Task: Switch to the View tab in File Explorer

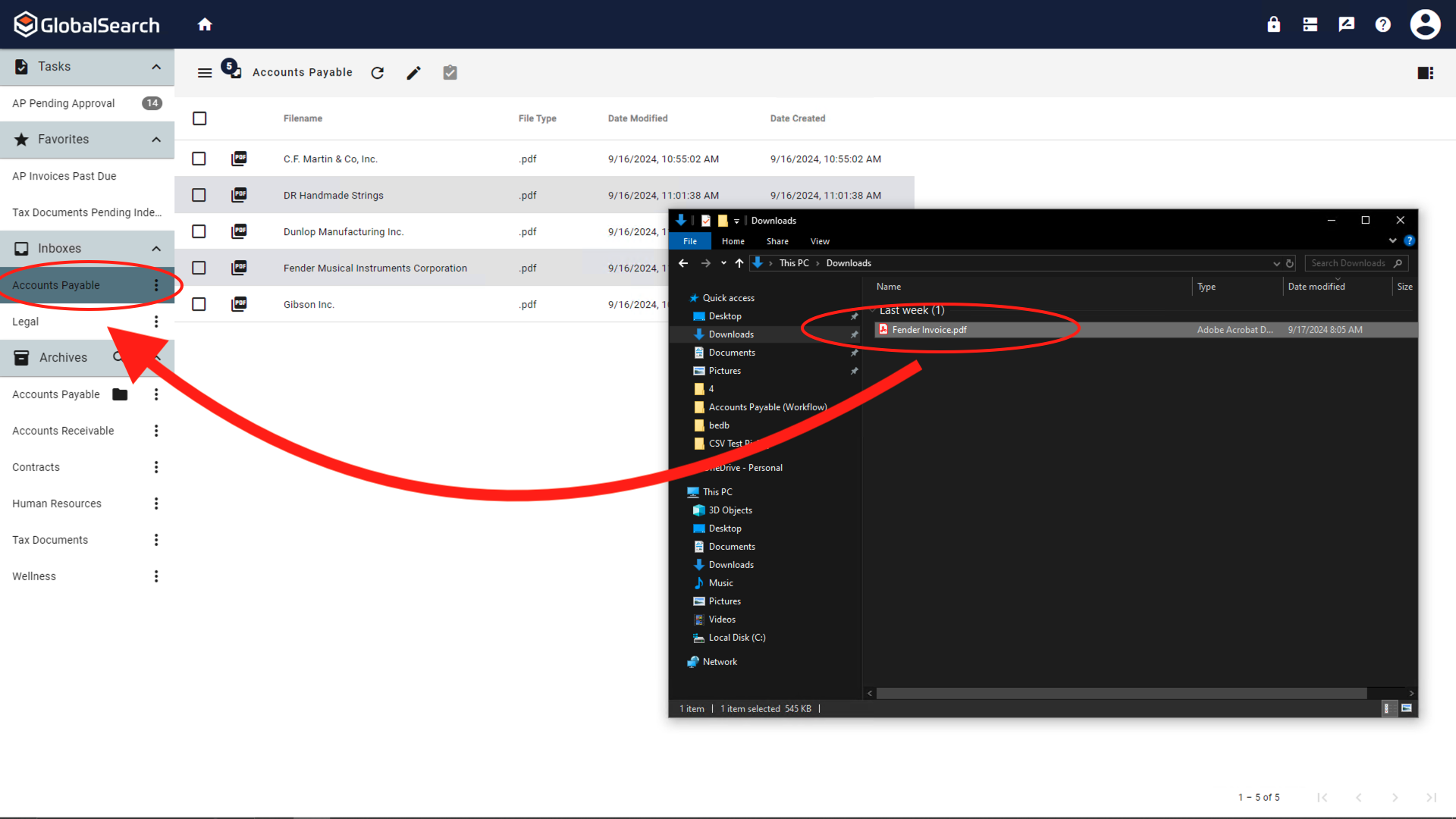Action: click(x=819, y=241)
